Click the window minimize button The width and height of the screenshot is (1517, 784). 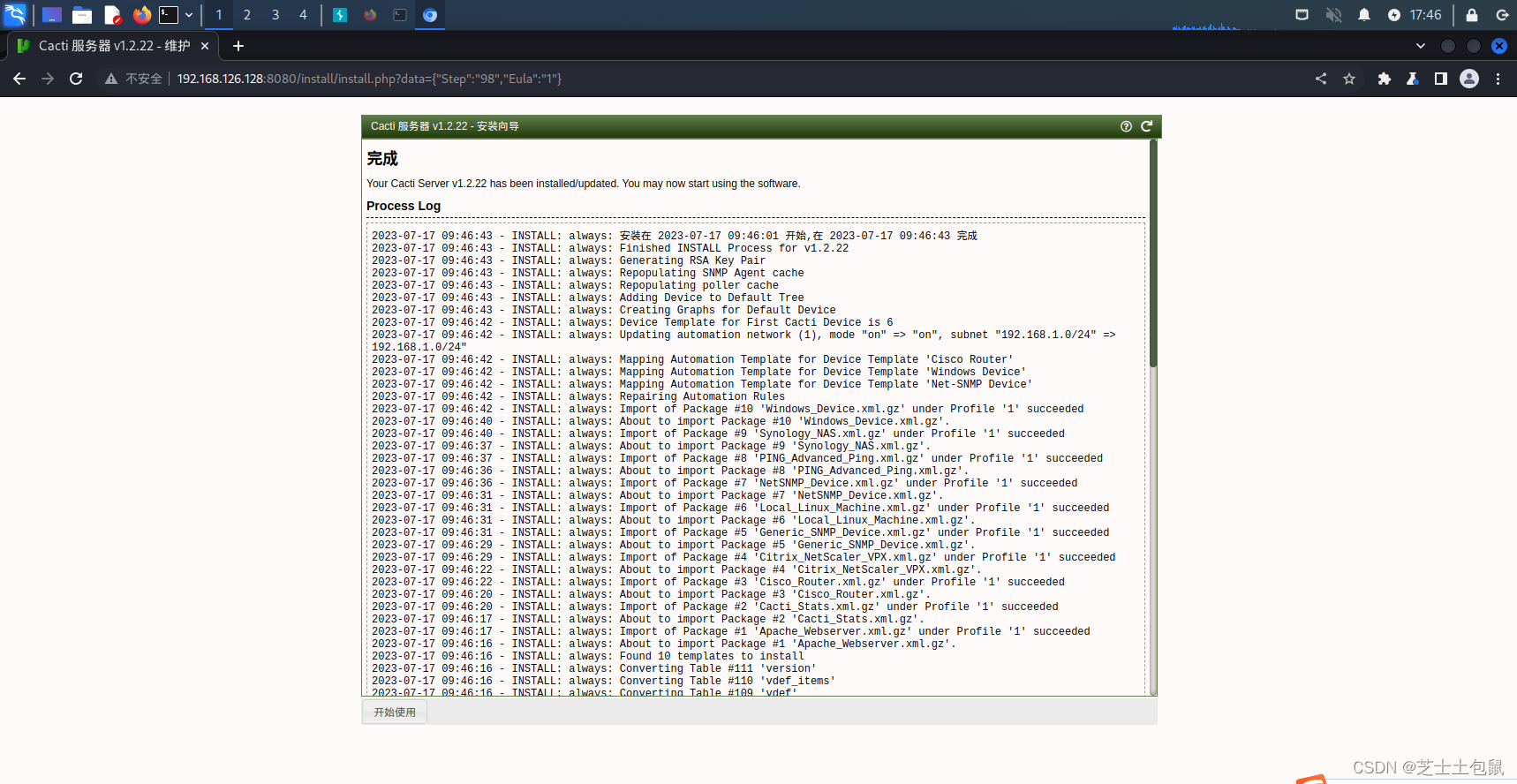pos(1448,46)
